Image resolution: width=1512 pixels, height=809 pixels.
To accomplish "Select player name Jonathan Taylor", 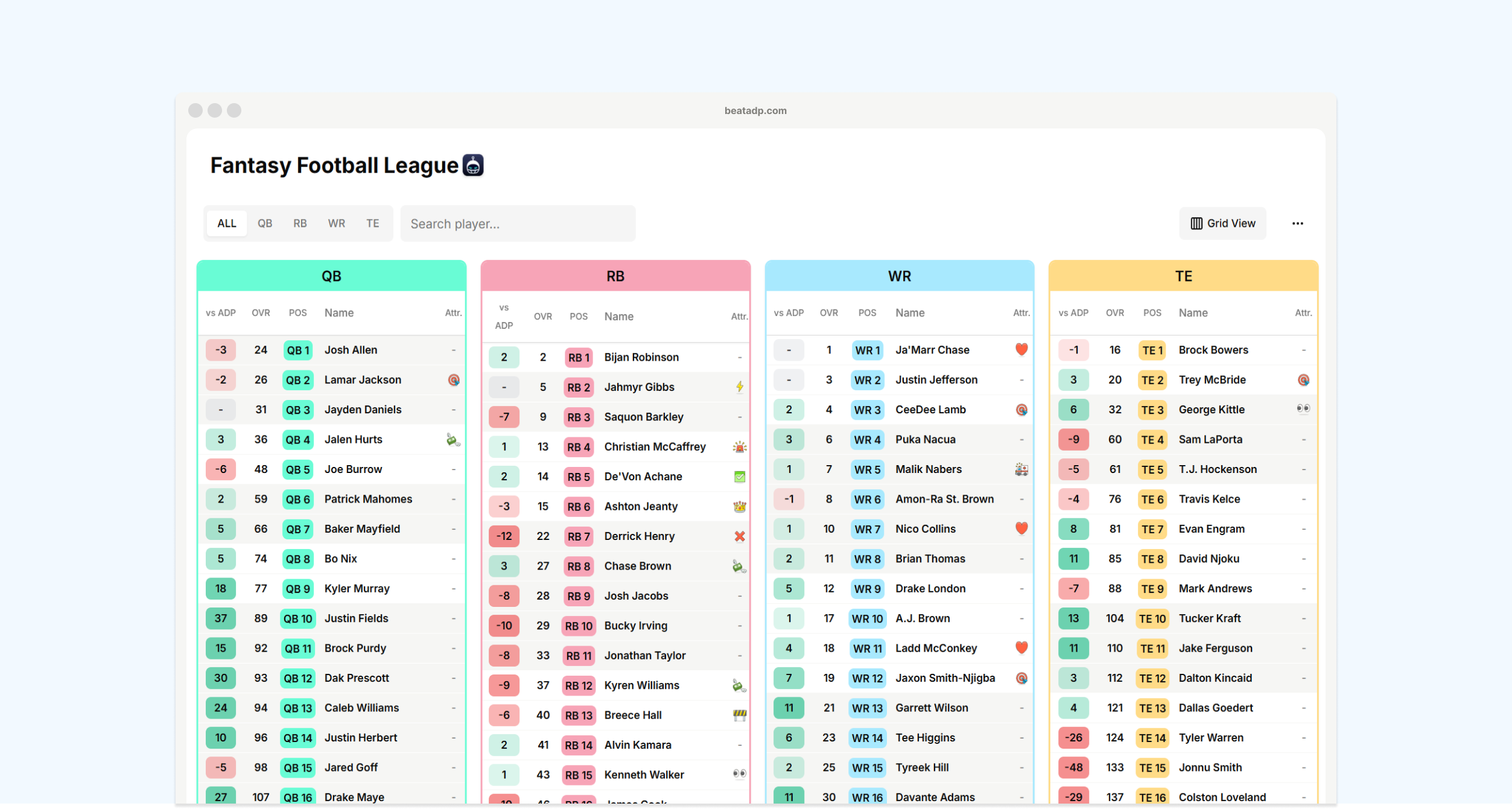I will pos(645,656).
